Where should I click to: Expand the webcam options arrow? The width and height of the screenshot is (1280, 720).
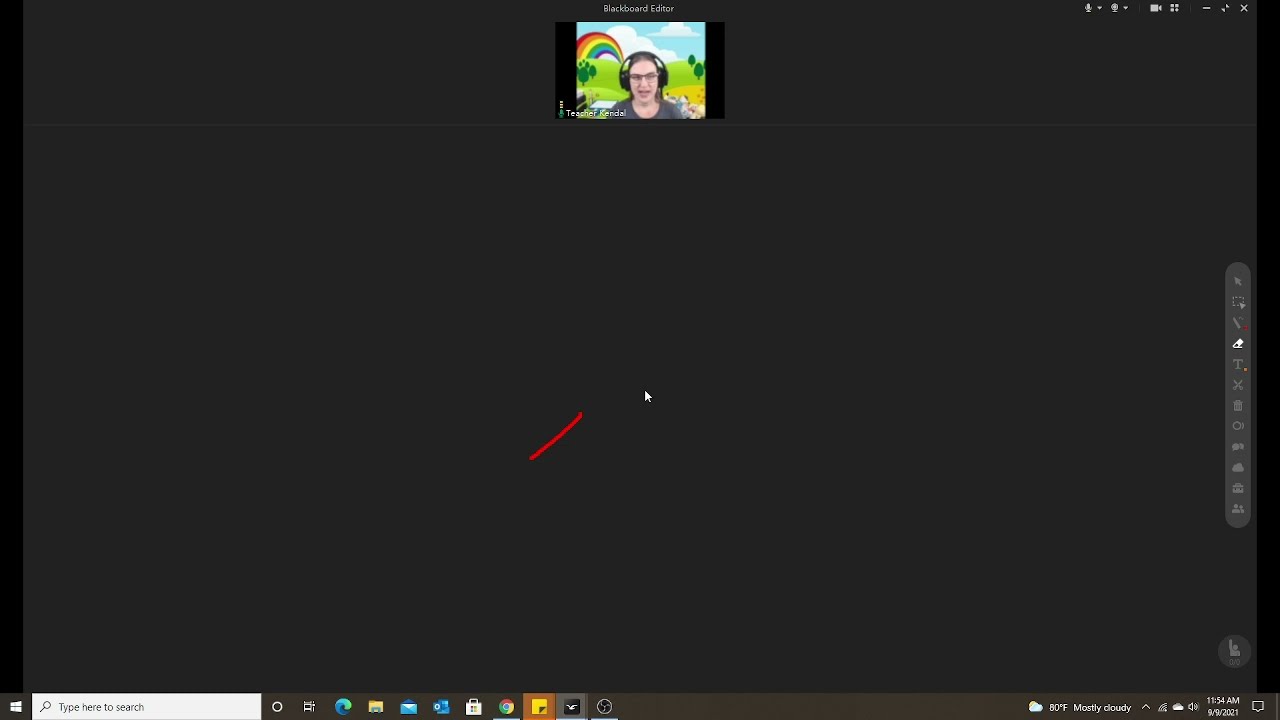tap(1126, 8)
